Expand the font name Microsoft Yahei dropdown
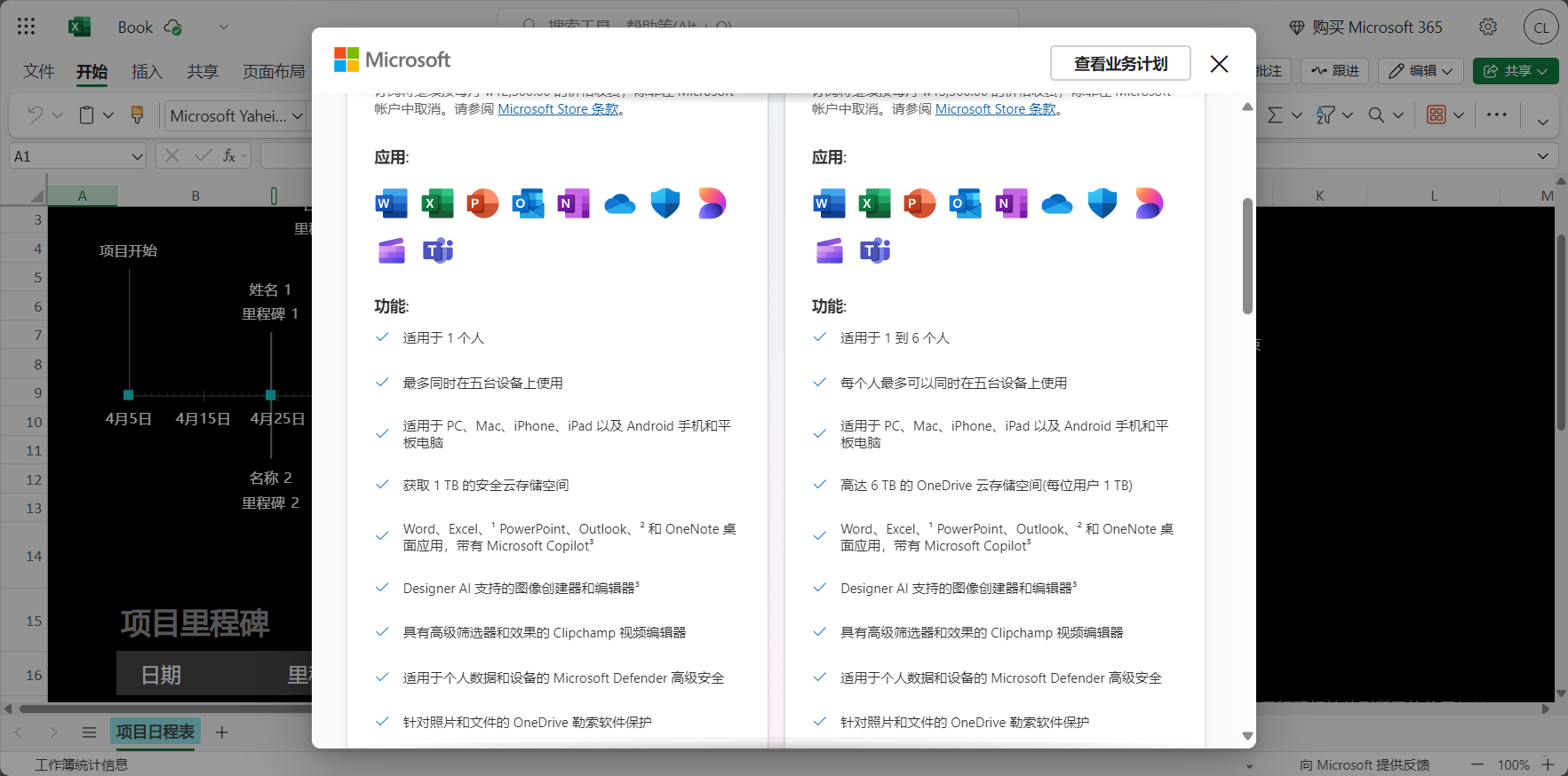Image resolution: width=1568 pixels, height=776 pixels. [298, 115]
